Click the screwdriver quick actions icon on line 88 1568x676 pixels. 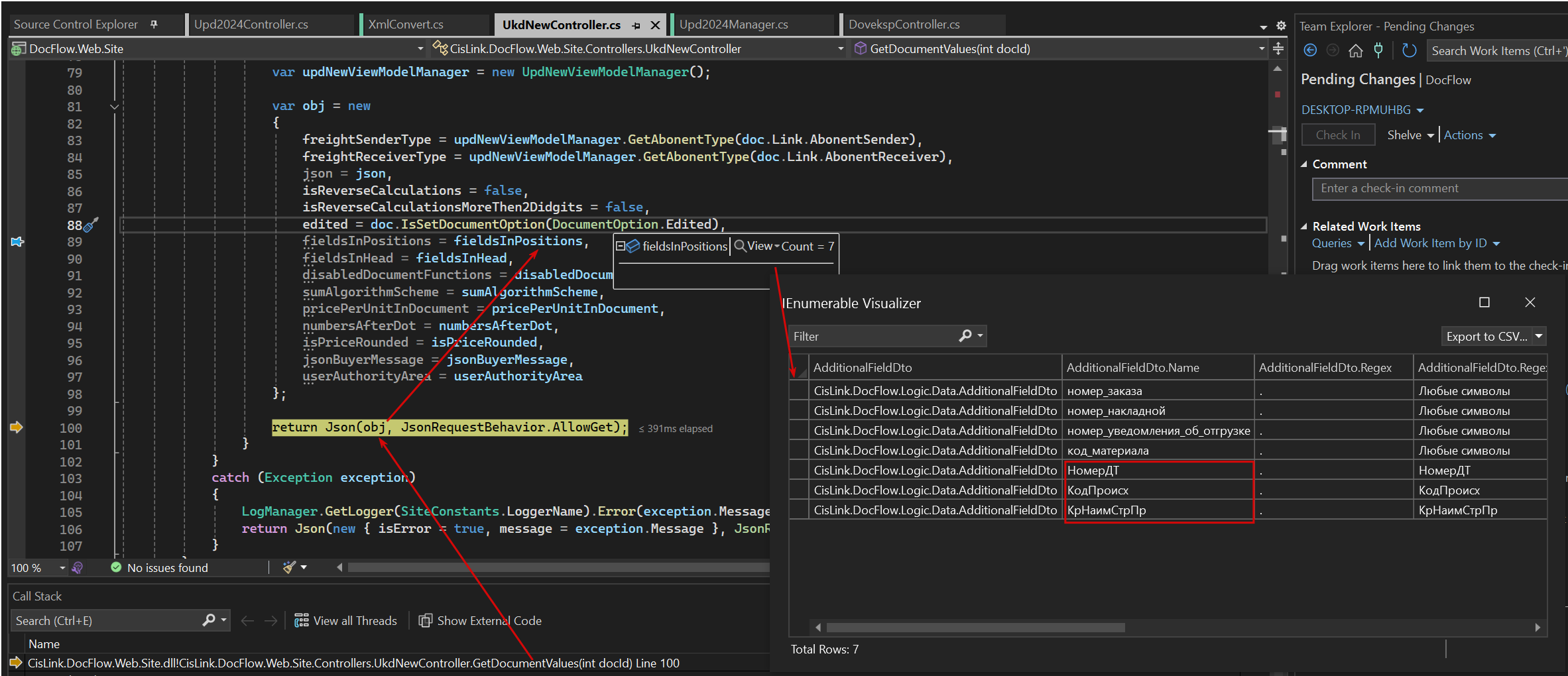point(91,225)
